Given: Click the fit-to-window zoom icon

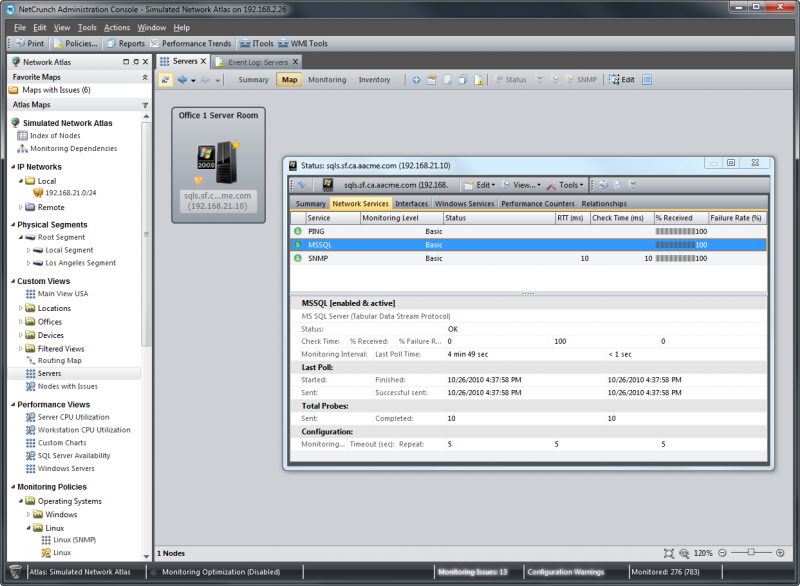Looking at the screenshot, I should (669, 553).
